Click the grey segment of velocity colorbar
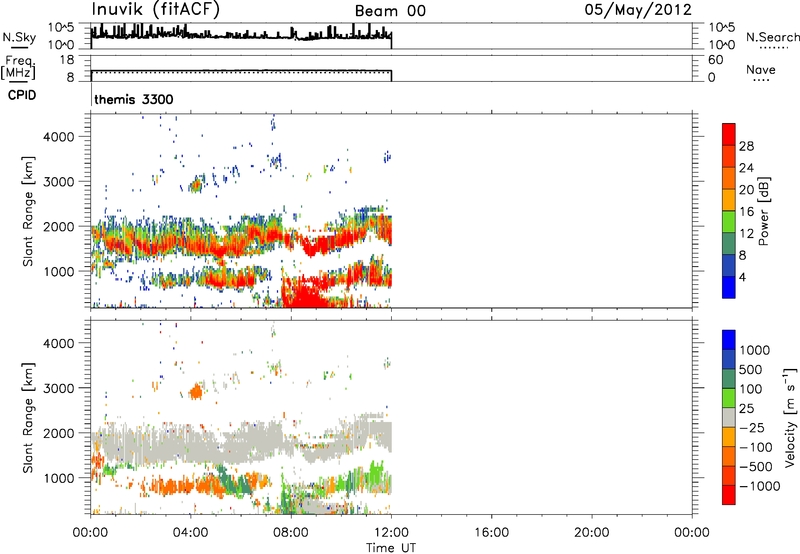 729,417
